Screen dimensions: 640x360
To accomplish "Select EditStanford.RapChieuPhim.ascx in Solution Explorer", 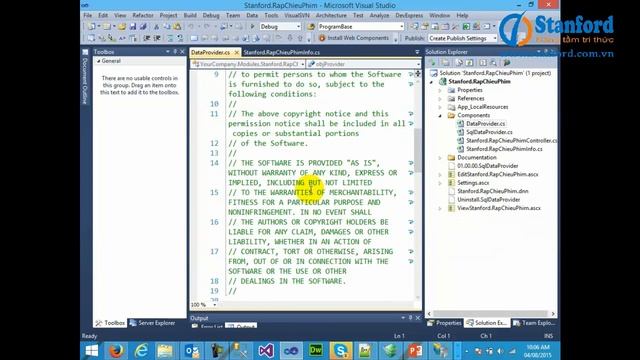I will coord(498,174).
